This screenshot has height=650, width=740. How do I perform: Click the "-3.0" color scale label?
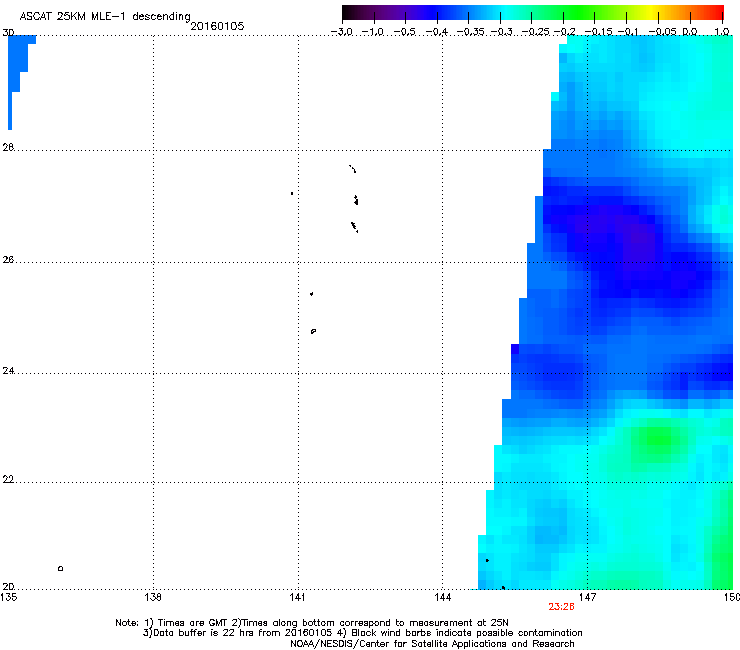coord(341,32)
